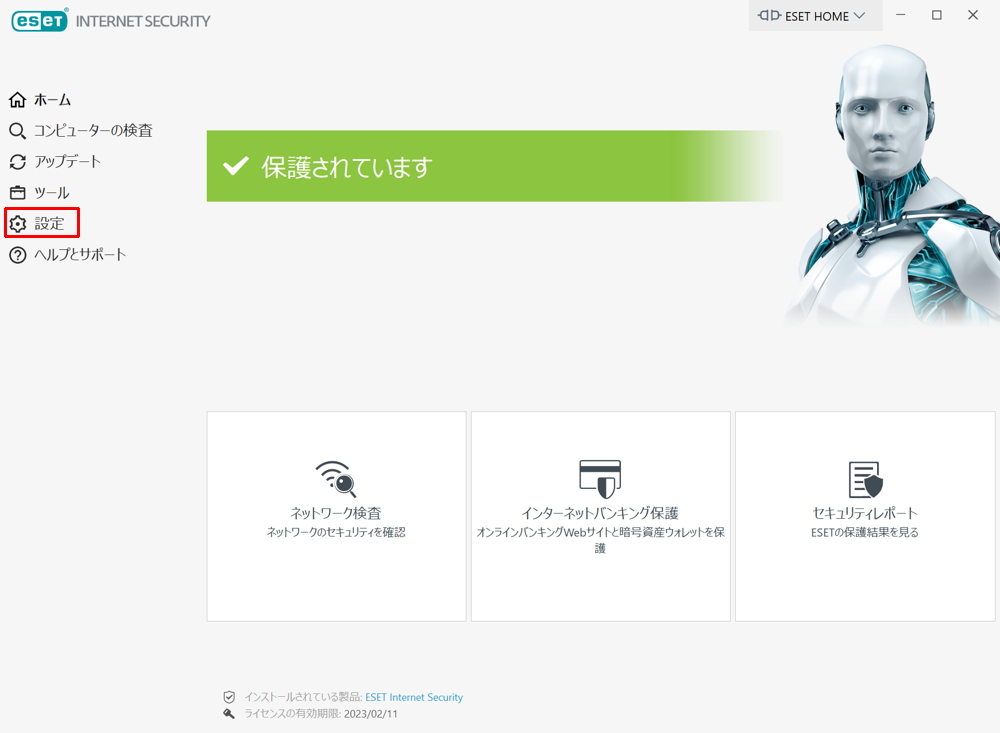
Task: Click the ESET logo at top left
Action: point(39,20)
